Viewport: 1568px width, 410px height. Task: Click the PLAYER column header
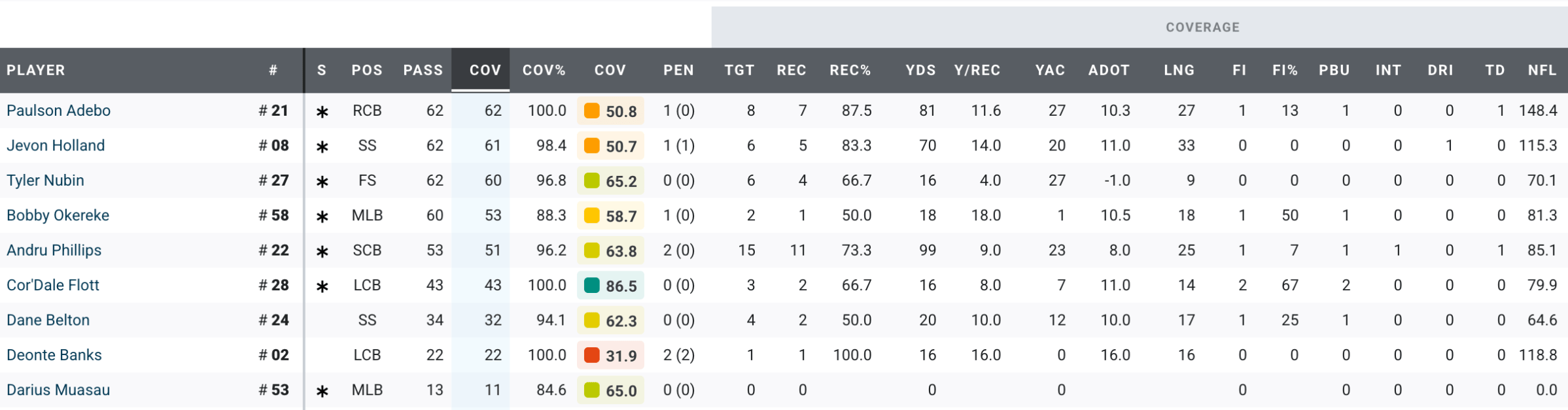36,71
